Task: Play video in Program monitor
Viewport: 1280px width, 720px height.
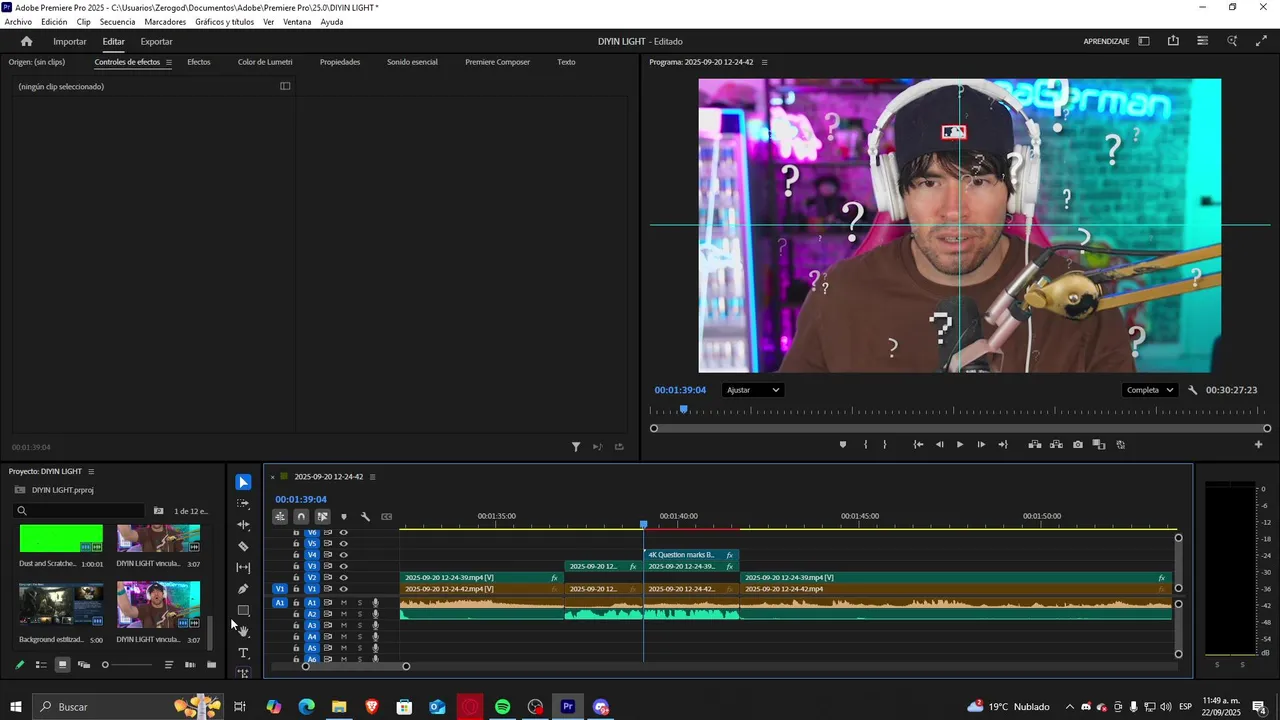Action: tap(960, 445)
